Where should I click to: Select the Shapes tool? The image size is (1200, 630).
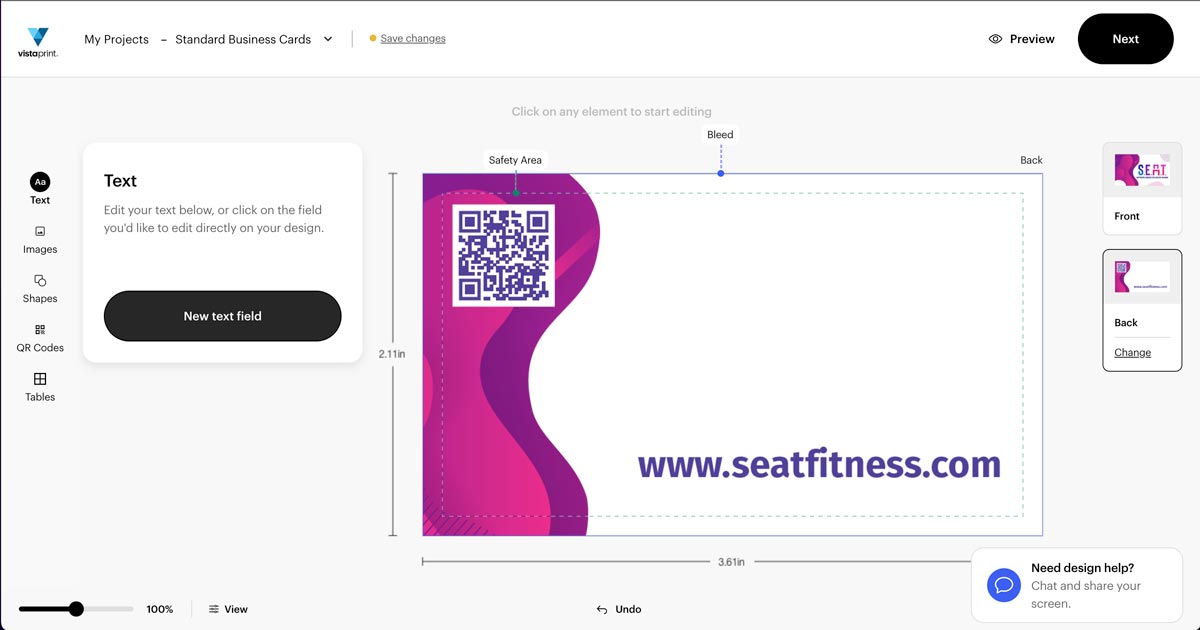[x=40, y=288]
